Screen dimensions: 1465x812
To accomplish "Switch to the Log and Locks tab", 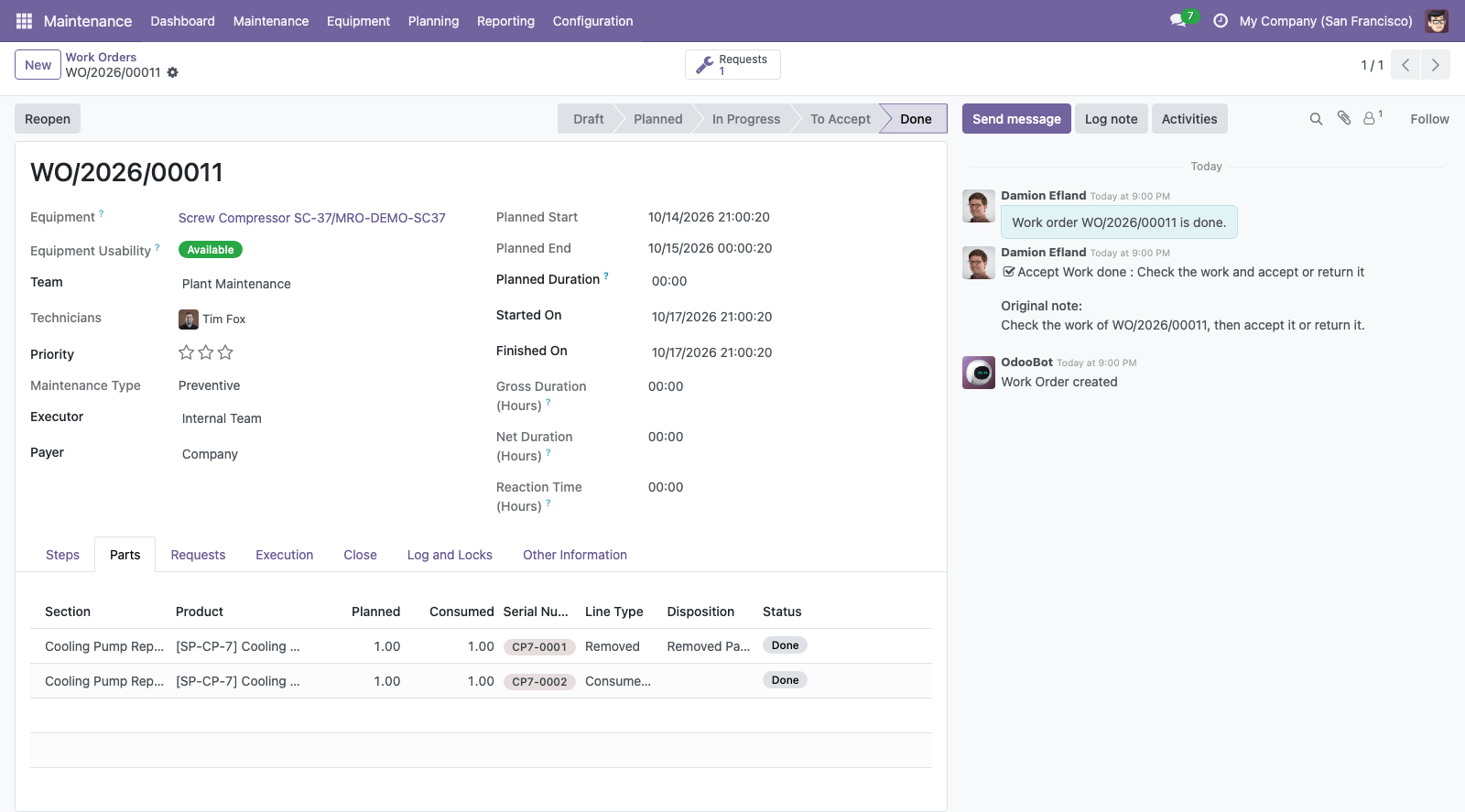I will click(x=450, y=555).
